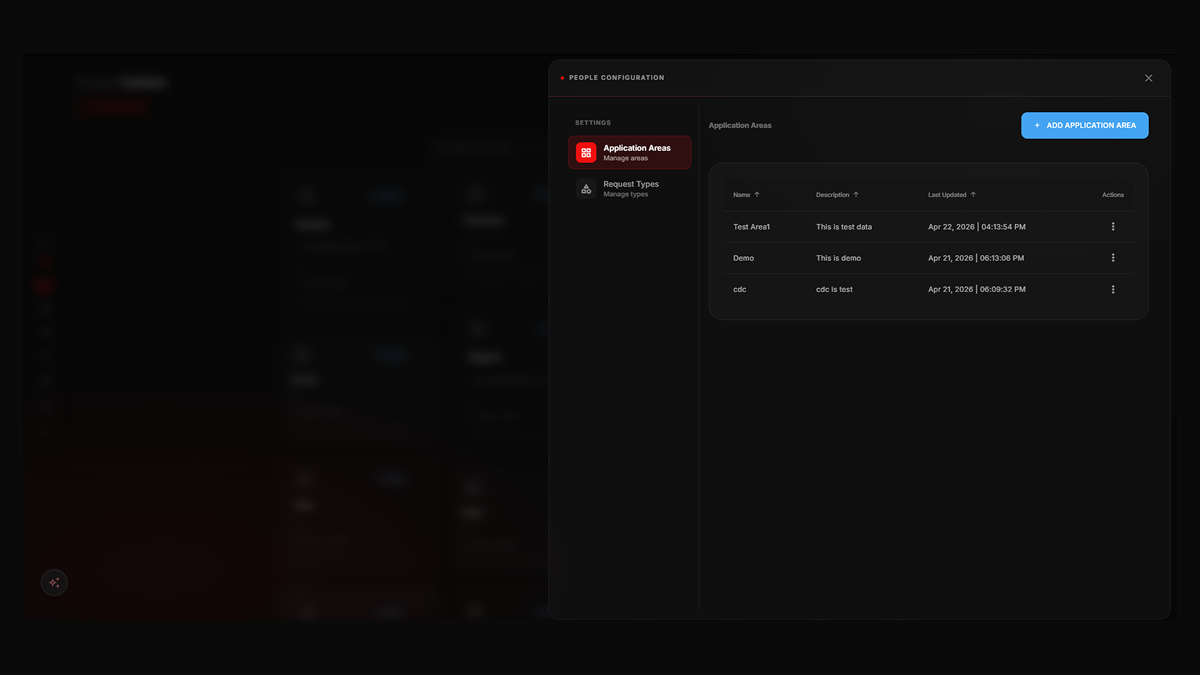Image resolution: width=1200 pixels, height=675 pixels.
Task: Click the Demo name cell
Action: pyautogui.click(x=744, y=258)
